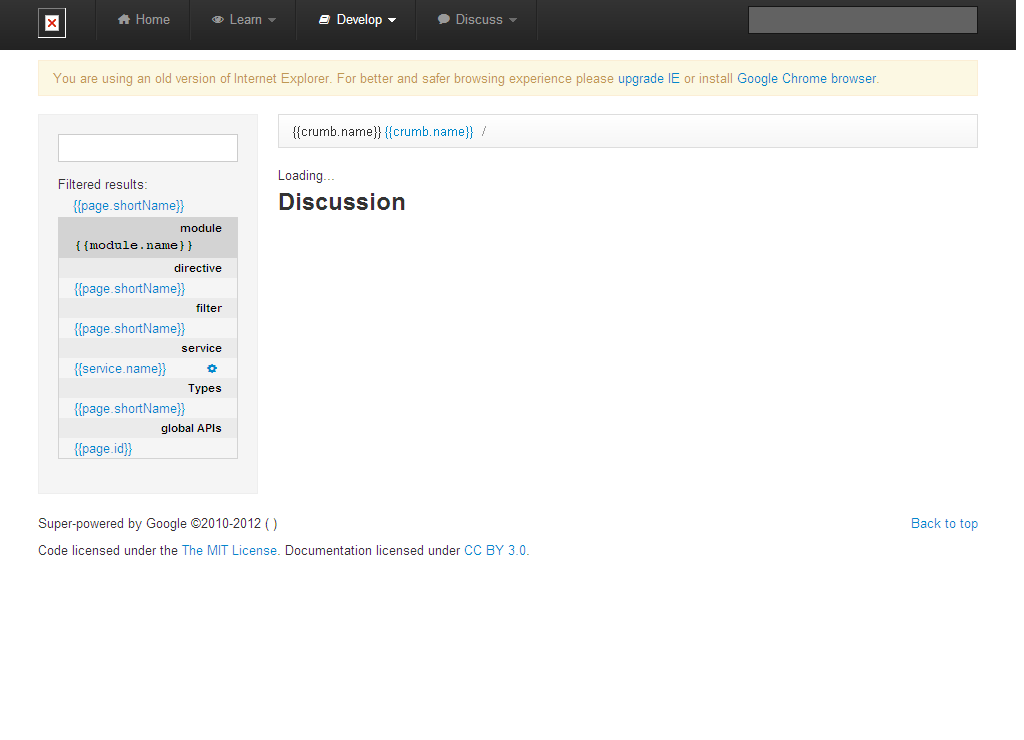Click the gear icon next to {{service.name}}
The width and height of the screenshot is (1024, 740).
pyautogui.click(x=212, y=368)
